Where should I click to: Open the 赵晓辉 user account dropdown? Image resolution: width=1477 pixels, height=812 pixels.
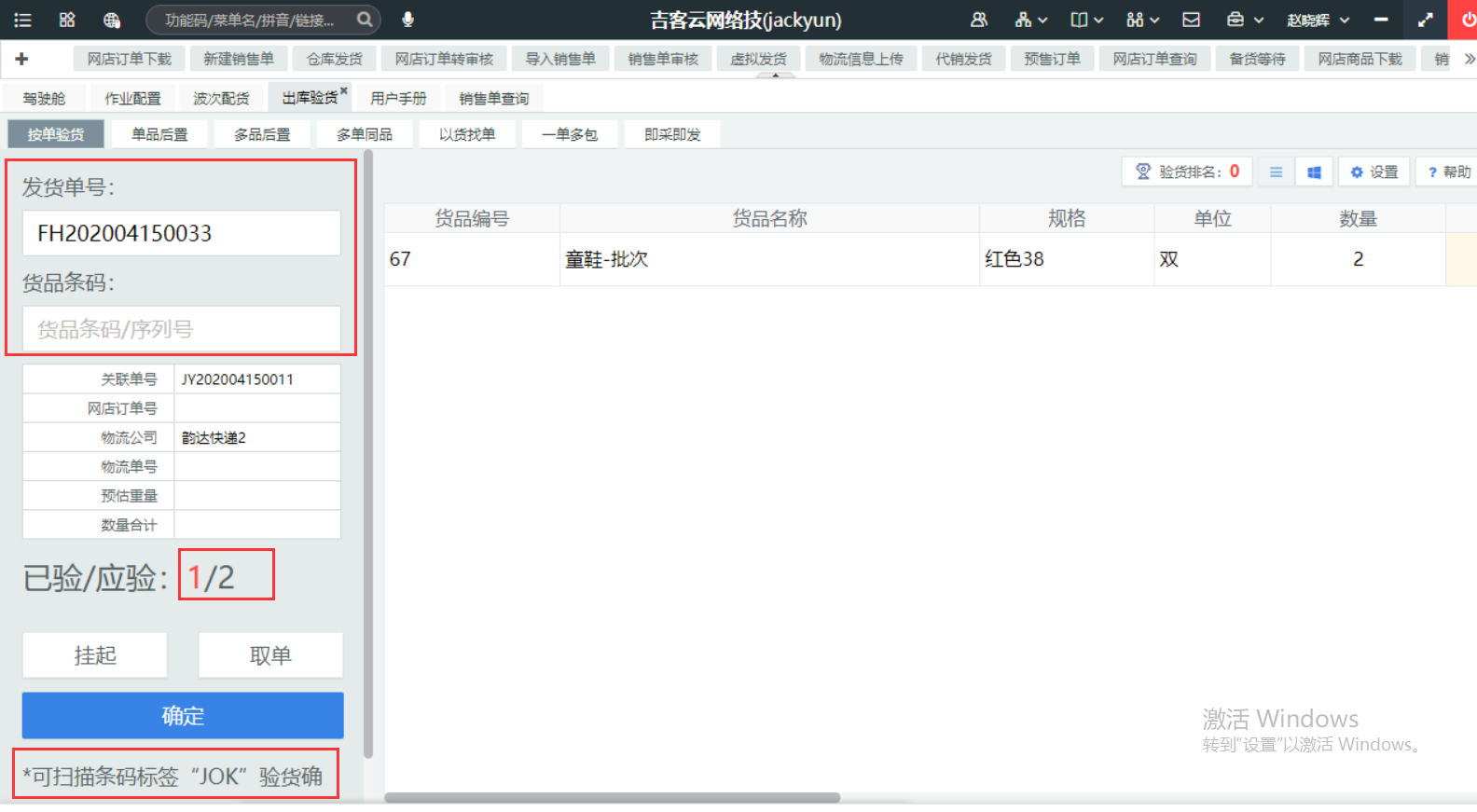click(x=1318, y=20)
